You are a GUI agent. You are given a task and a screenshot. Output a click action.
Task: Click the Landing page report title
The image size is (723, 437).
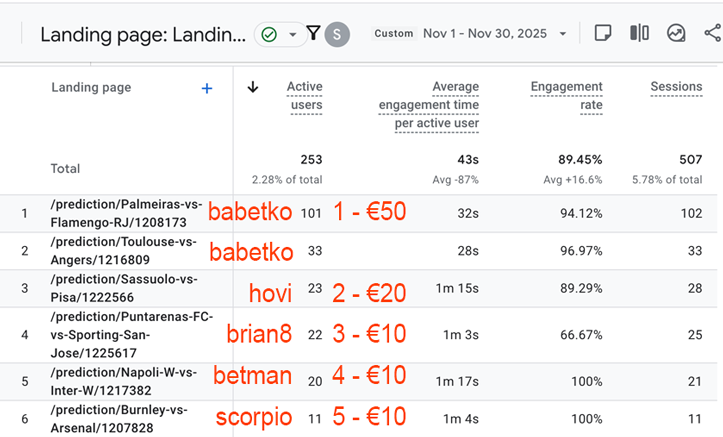coord(142,34)
